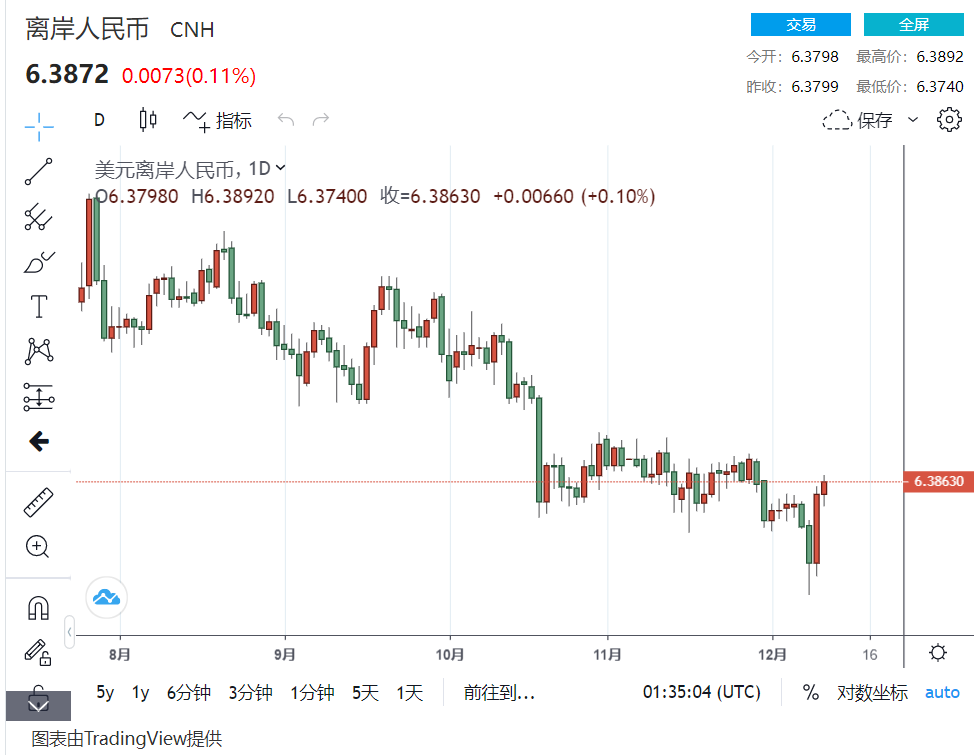This screenshot has height=755, width=975.
Task: Click the zoom in magnifier tool
Action: (37, 547)
